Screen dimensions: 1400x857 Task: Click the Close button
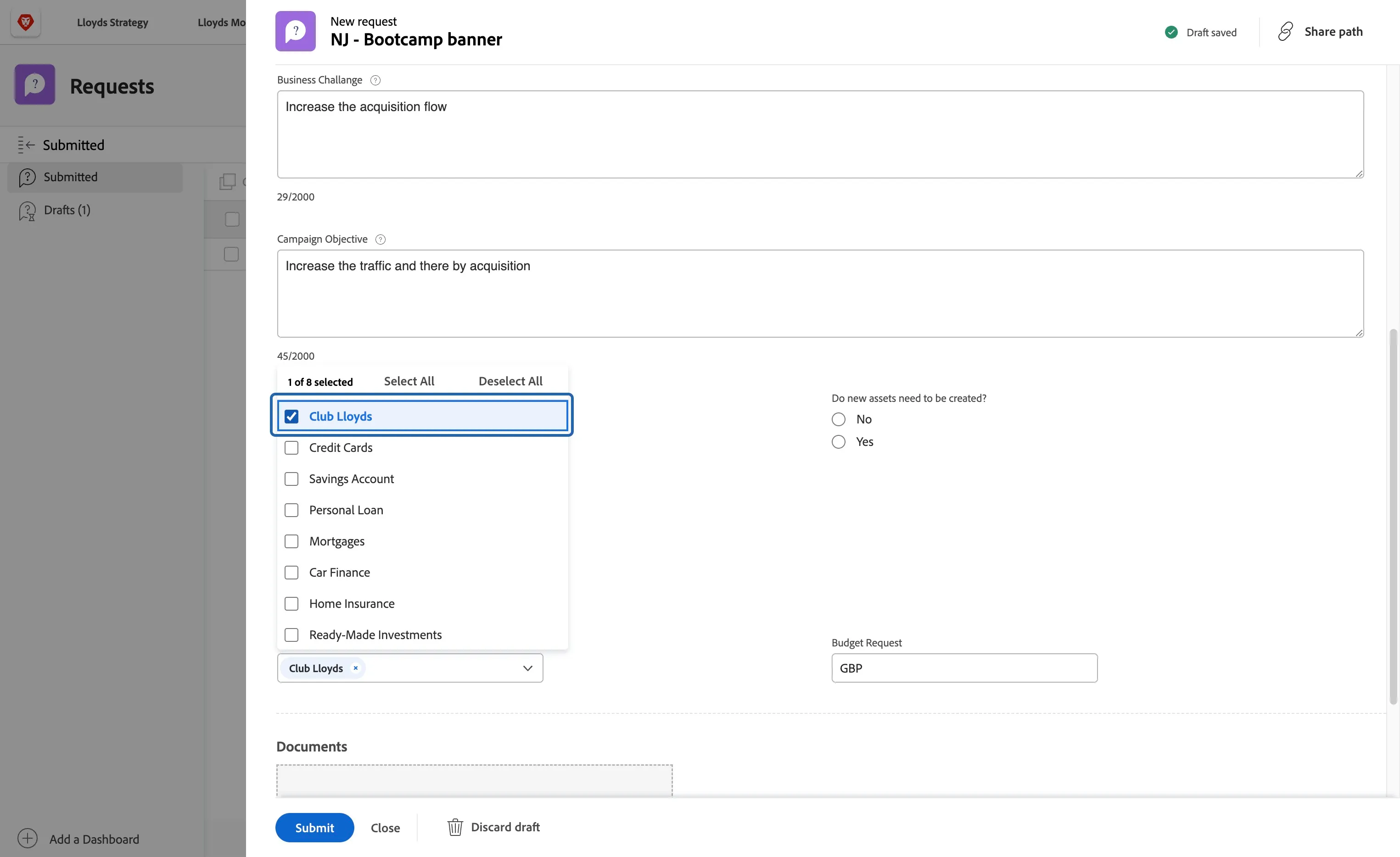(385, 828)
